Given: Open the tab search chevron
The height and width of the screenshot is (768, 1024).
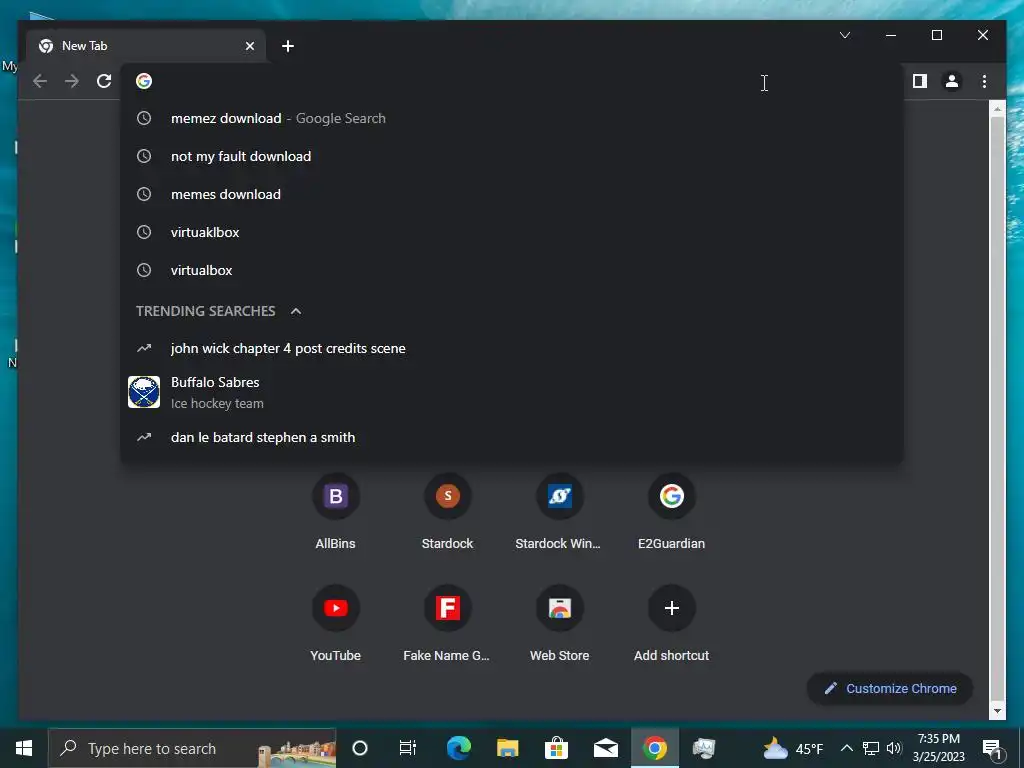Looking at the screenshot, I should click(844, 35).
